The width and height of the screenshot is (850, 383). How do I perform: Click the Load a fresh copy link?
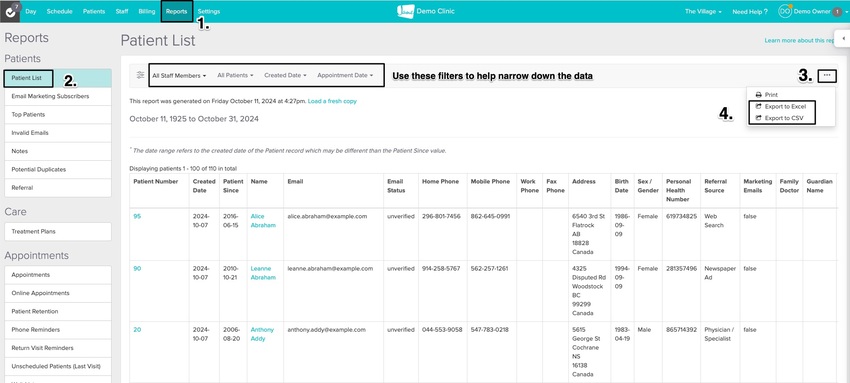pyautogui.click(x=332, y=101)
